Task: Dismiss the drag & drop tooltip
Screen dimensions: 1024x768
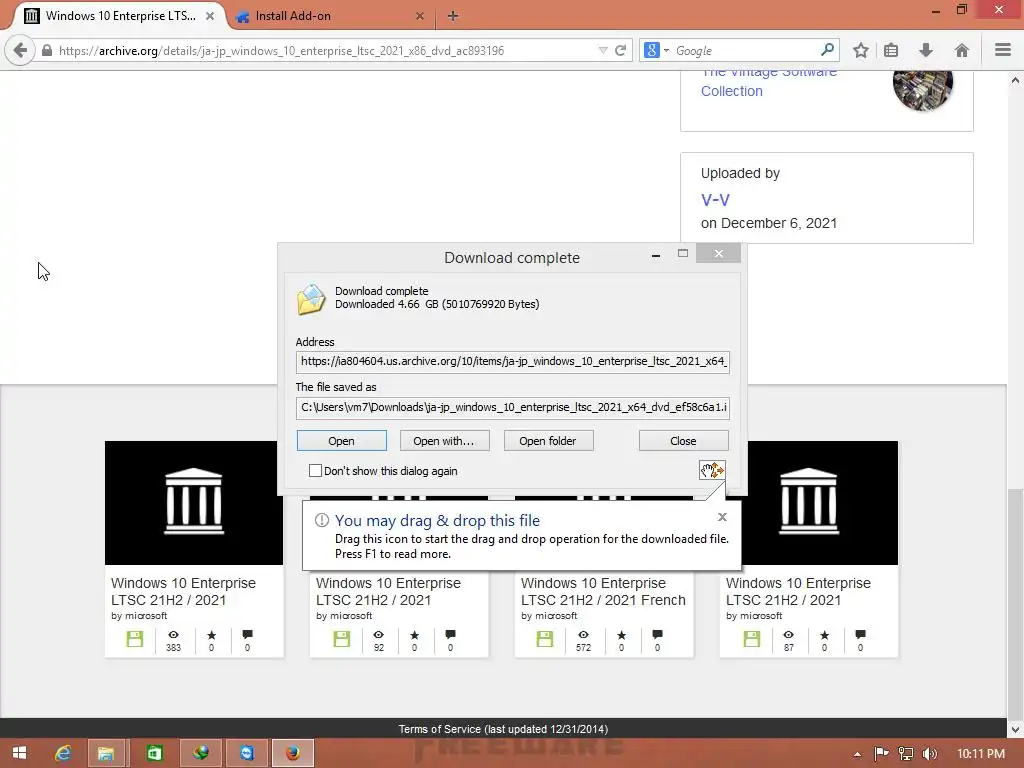Action: pyautogui.click(x=722, y=517)
